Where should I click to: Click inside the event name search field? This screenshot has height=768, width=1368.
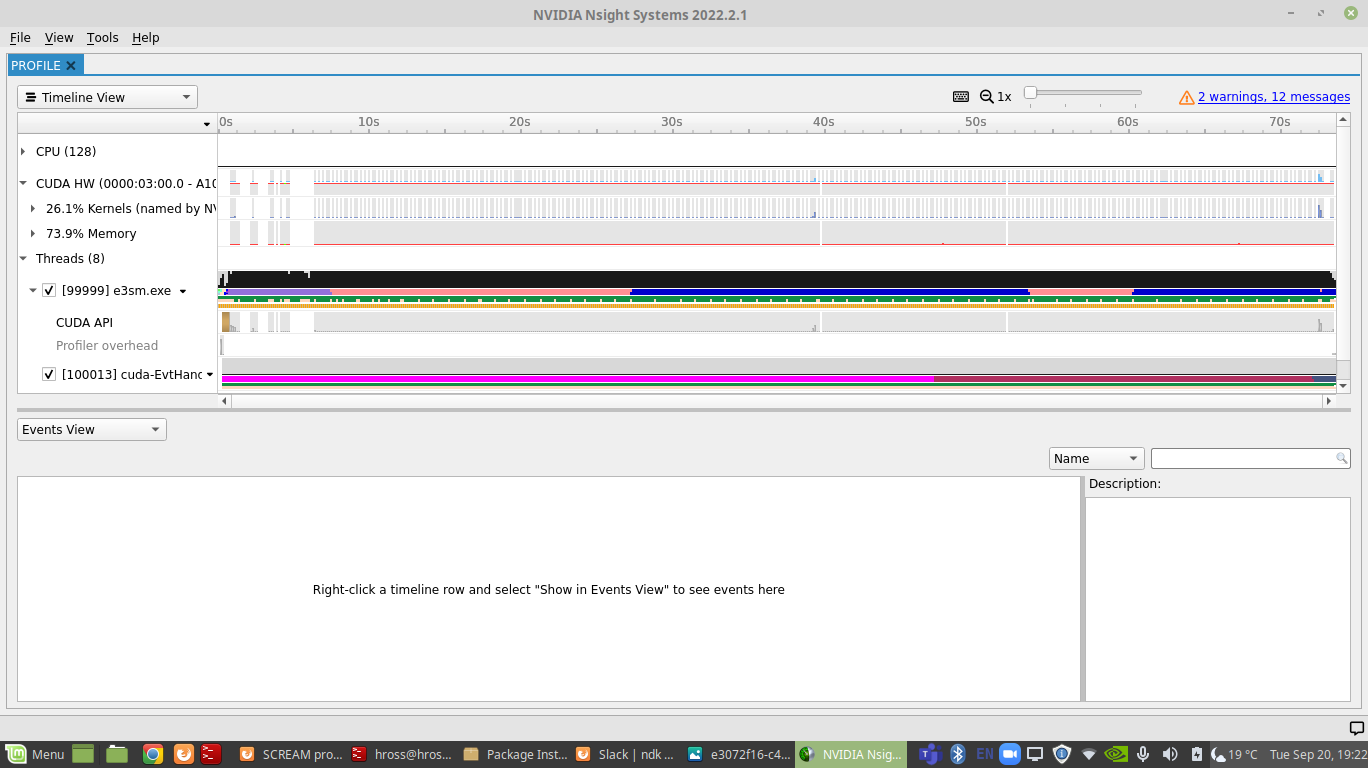(x=1240, y=458)
